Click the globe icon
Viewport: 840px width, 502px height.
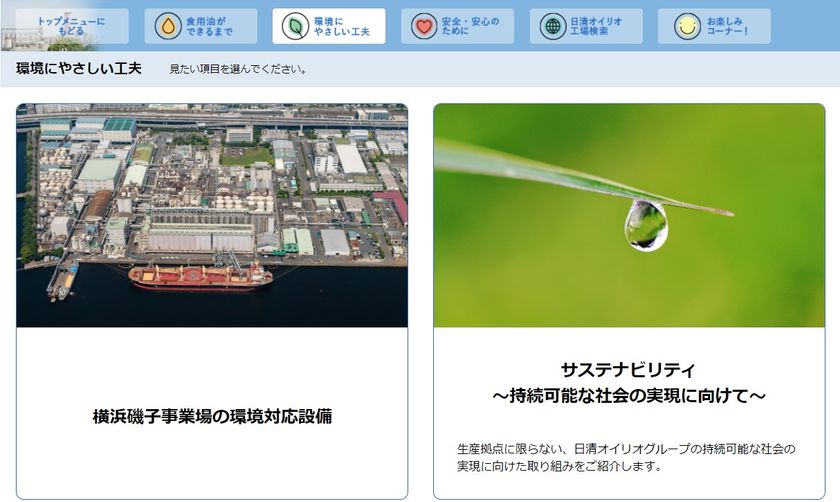click(x=552, y=26)
